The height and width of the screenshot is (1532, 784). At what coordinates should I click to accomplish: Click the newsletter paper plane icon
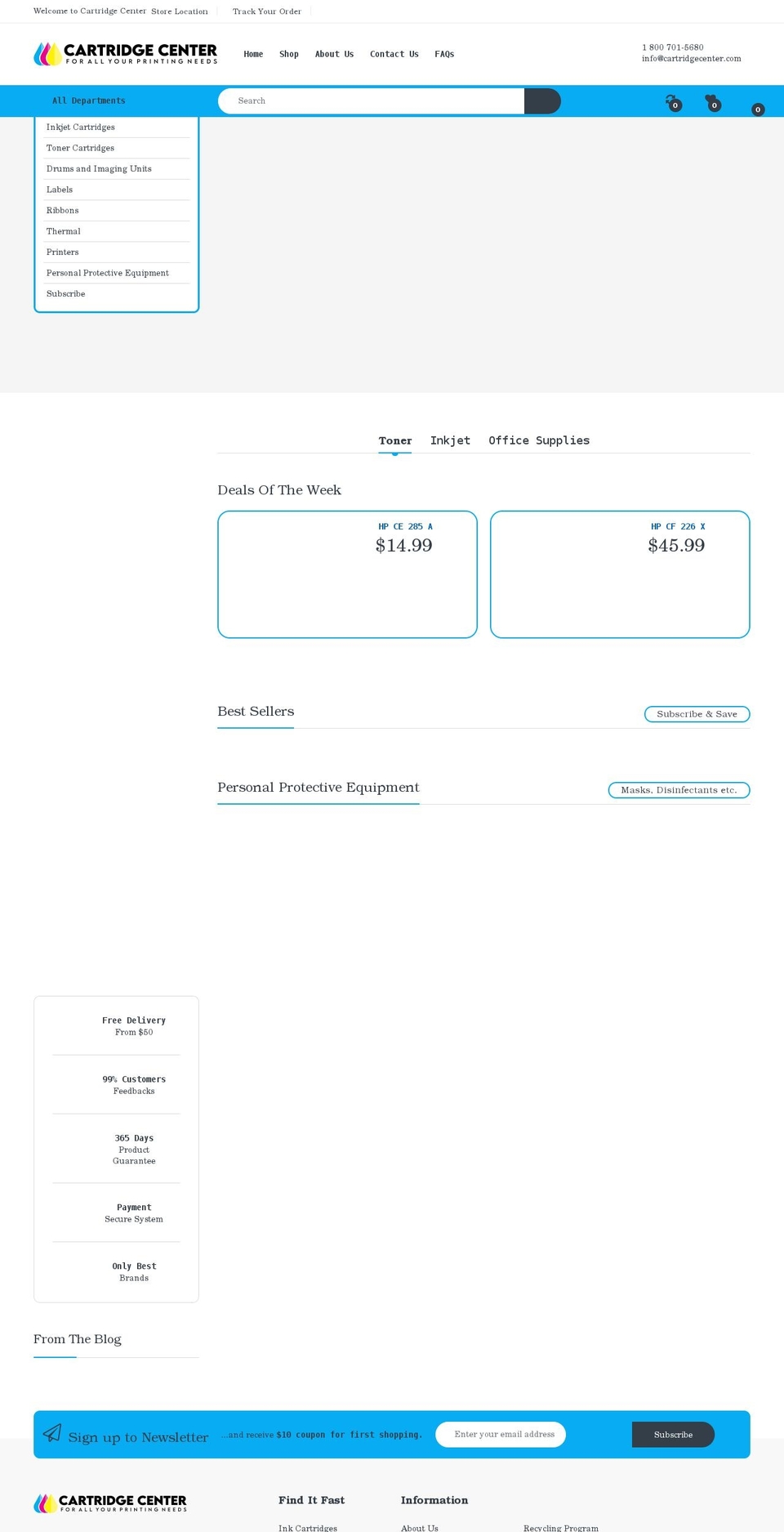(52, 1433)
